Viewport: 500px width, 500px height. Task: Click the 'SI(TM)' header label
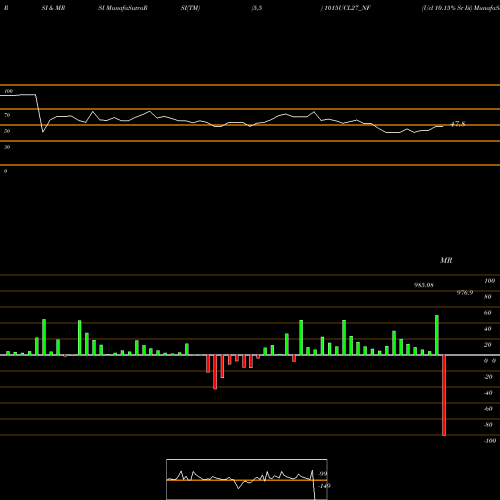tap(190, 8)
